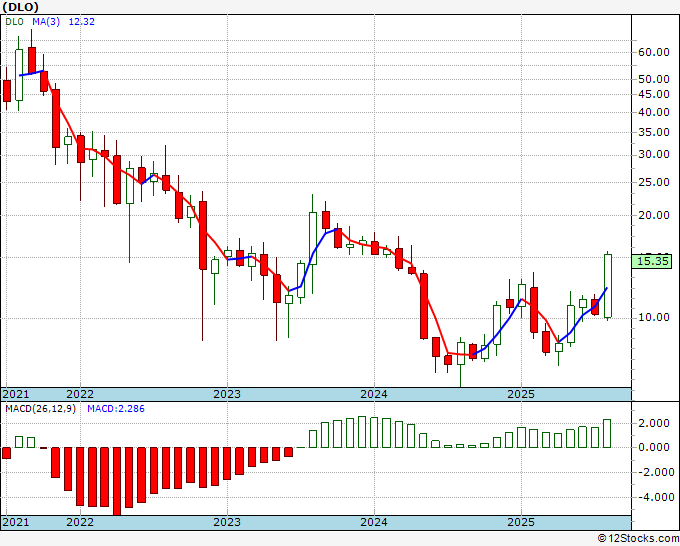Click the 35.00 price axis label
This screenshot has width=680, height=546.
click(654, 132)
